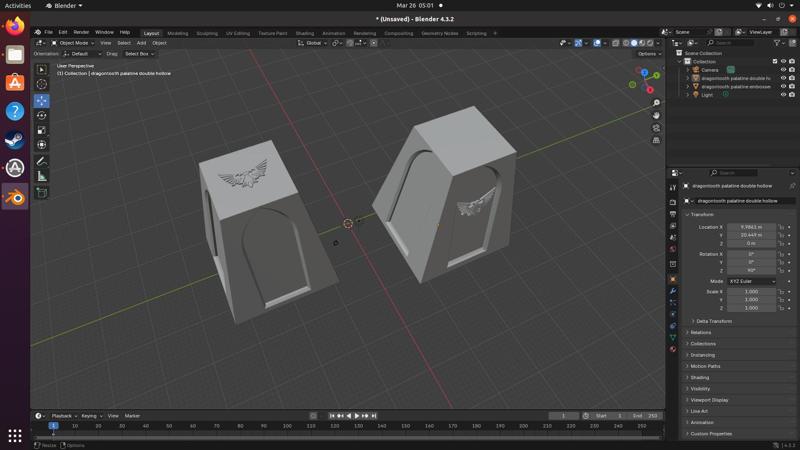
Task: Click the outliner search field
Action: (x=730, y=43)
